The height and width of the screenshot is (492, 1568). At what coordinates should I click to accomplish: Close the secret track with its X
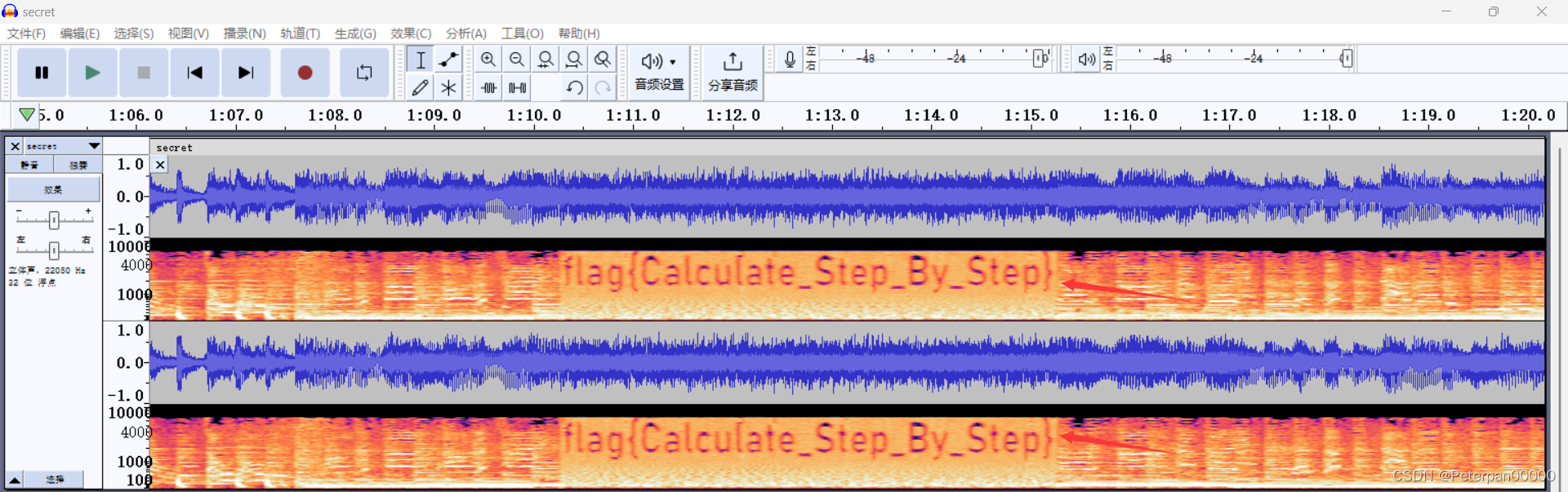tap(15, 146)
